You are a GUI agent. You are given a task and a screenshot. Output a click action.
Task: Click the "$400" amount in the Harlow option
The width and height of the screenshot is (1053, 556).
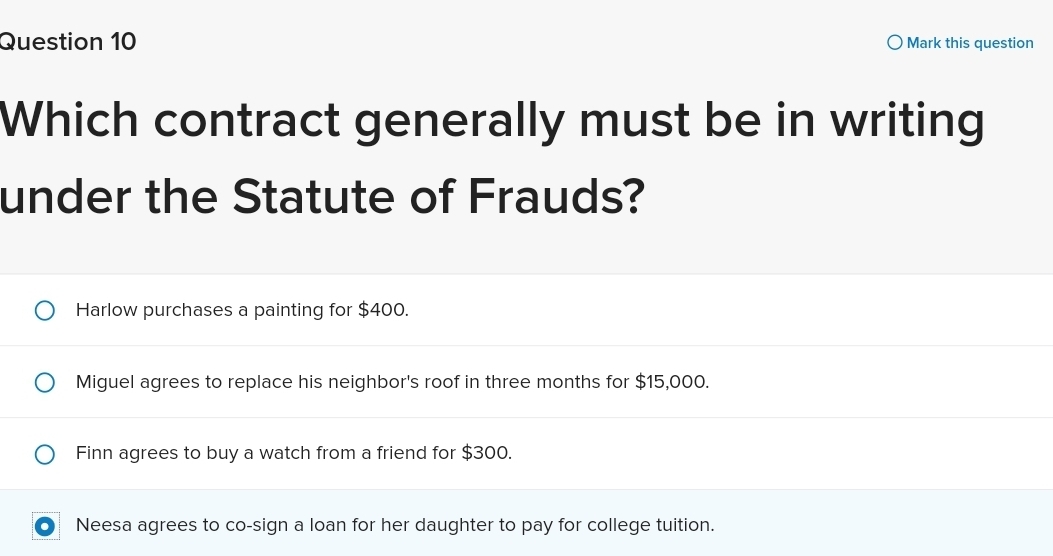381,310
